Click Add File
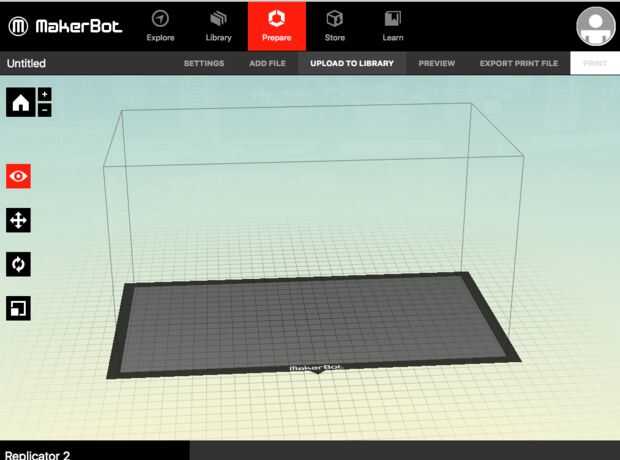The image size is (620, 460). tap(267, 63)
